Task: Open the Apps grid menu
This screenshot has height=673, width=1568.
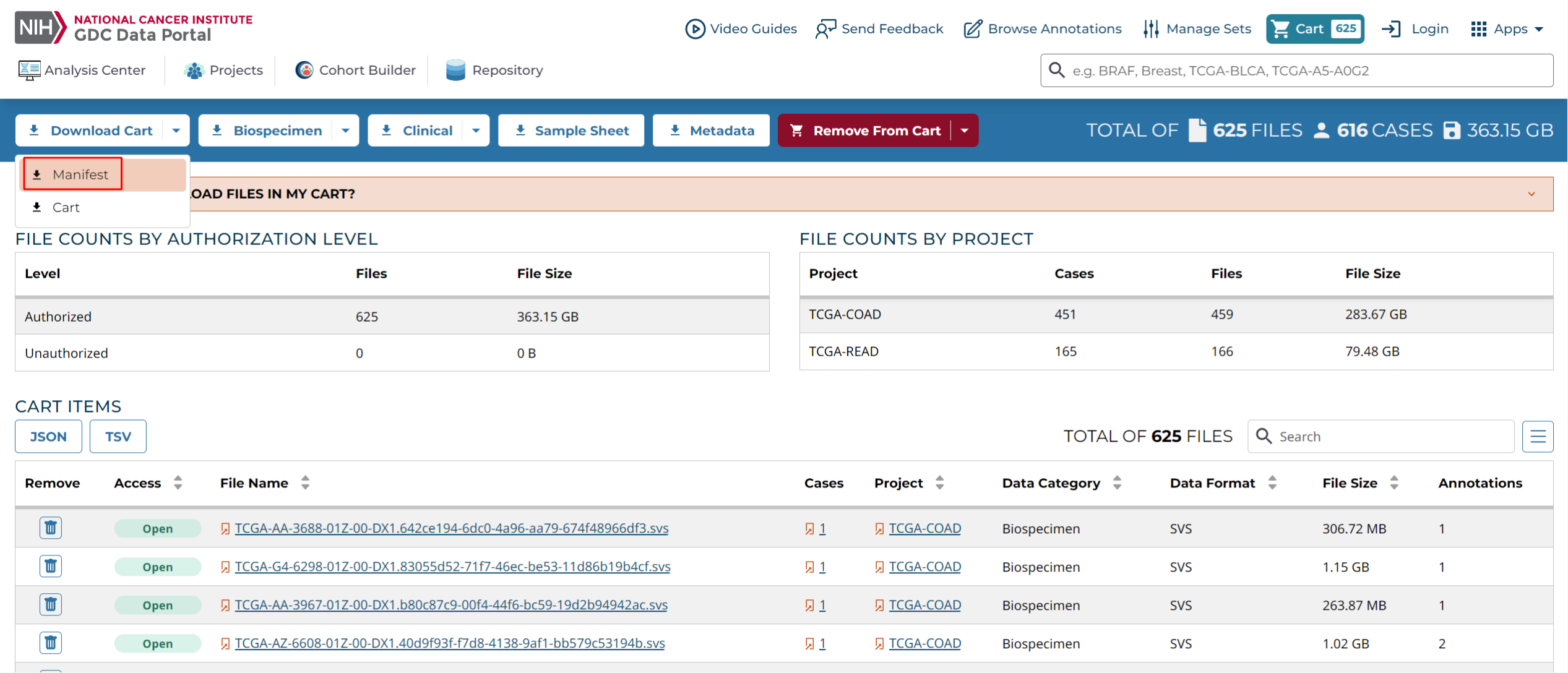Action: tap(1507, 28)
